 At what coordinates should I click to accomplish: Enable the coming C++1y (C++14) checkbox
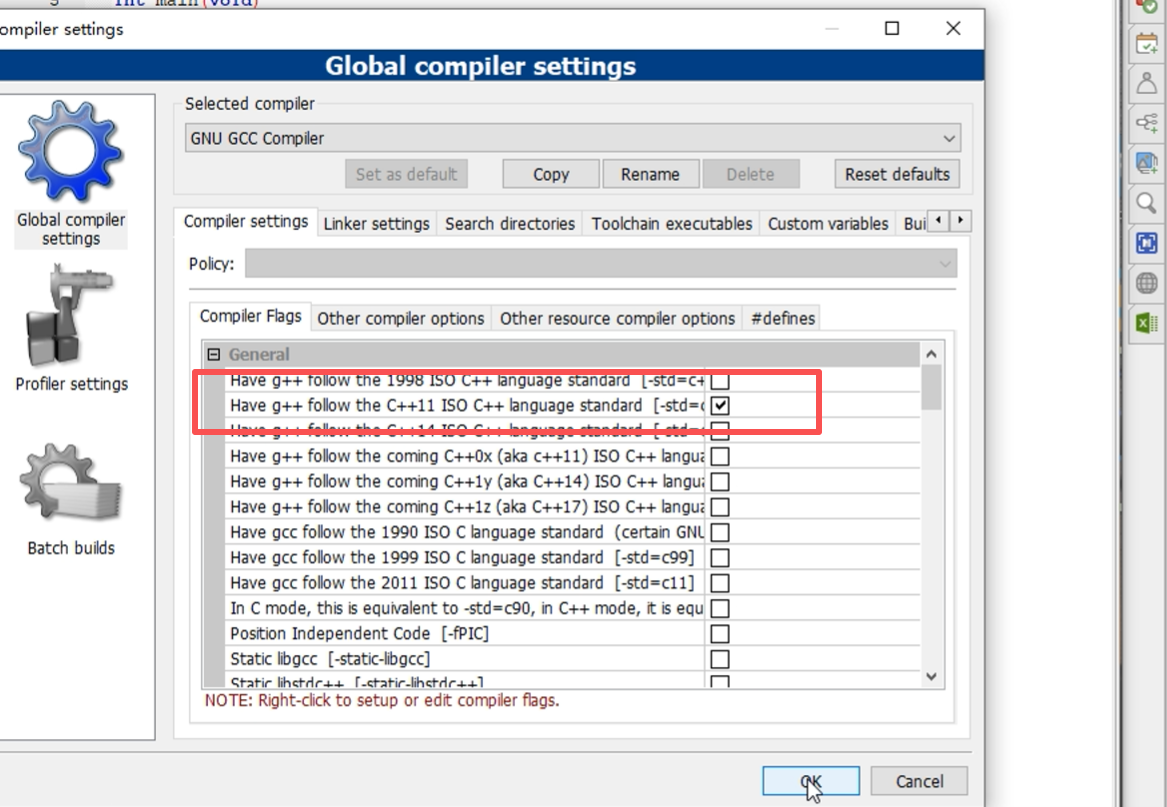click(720, 482)
